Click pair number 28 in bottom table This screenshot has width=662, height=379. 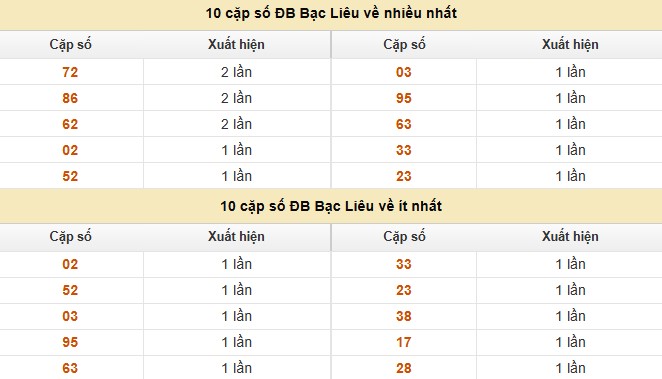tap(404, 368)
